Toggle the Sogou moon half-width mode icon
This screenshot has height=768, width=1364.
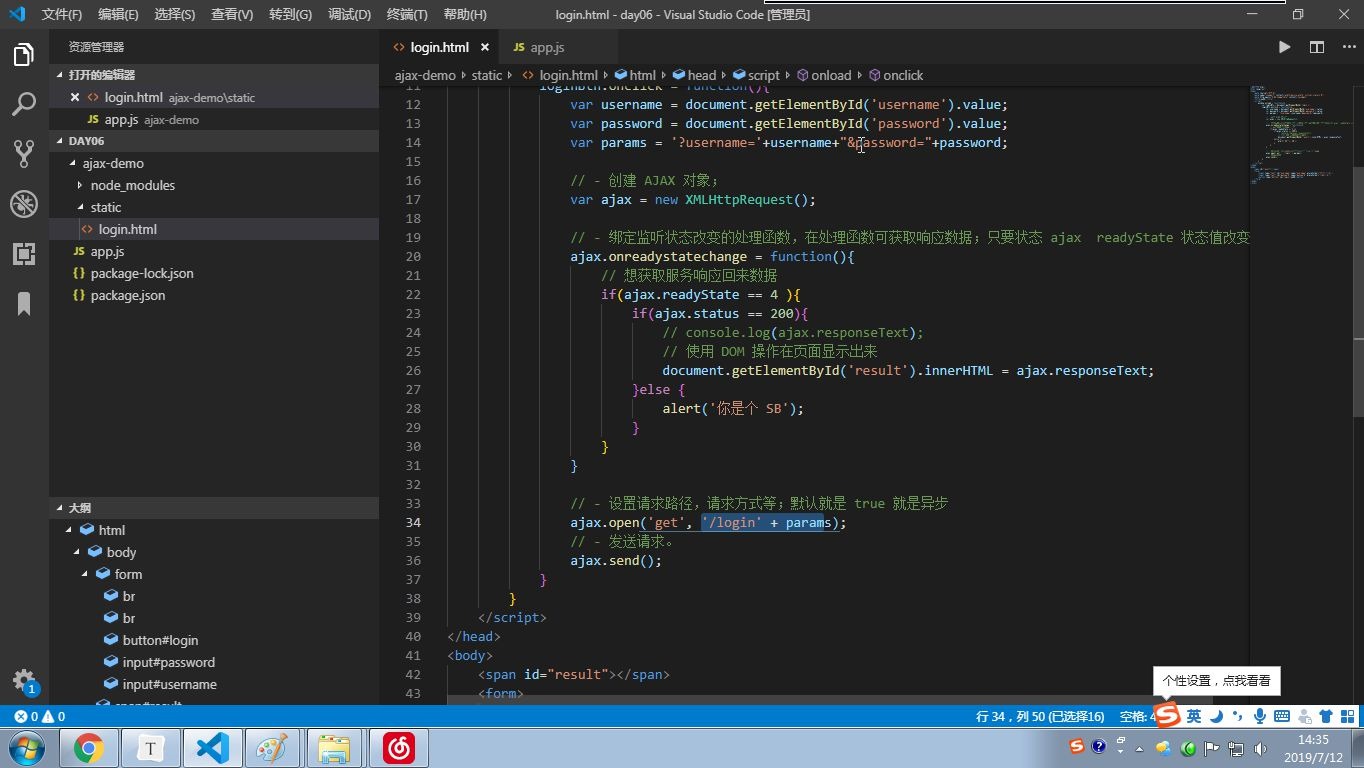(x=1217, y=716)
